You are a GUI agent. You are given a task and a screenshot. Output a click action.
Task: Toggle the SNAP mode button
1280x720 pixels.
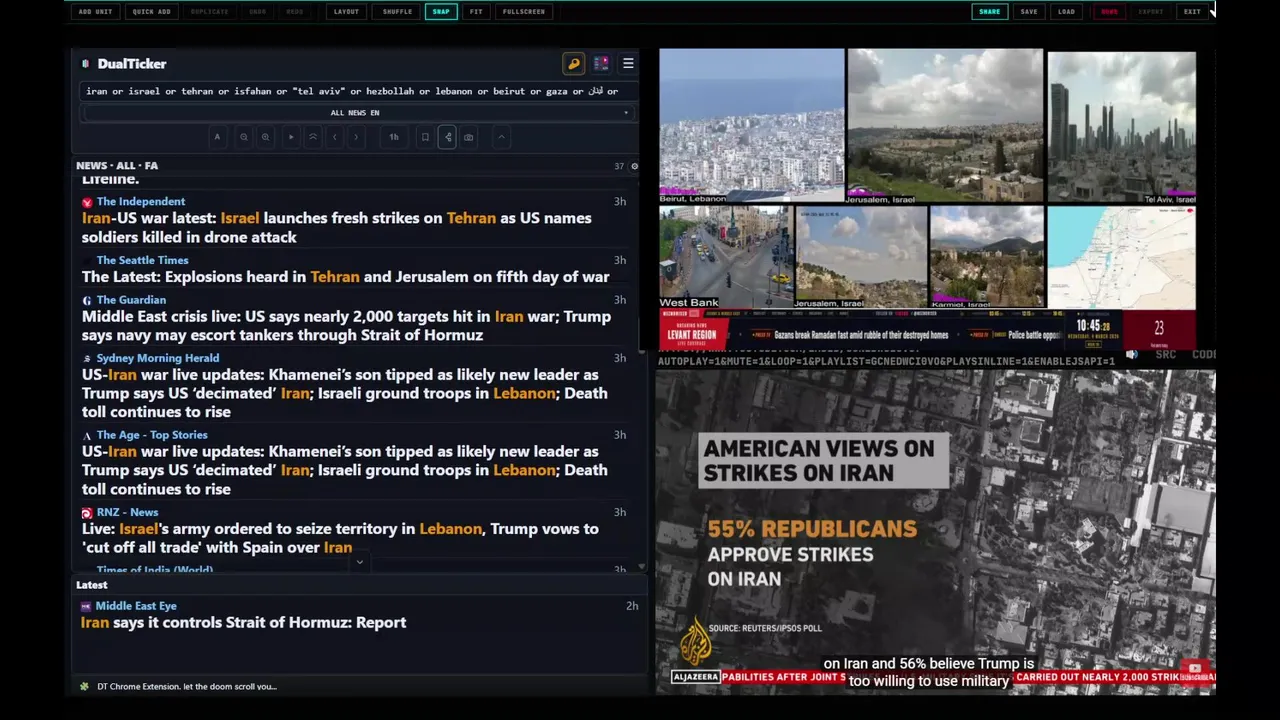(x=441, y=12)
